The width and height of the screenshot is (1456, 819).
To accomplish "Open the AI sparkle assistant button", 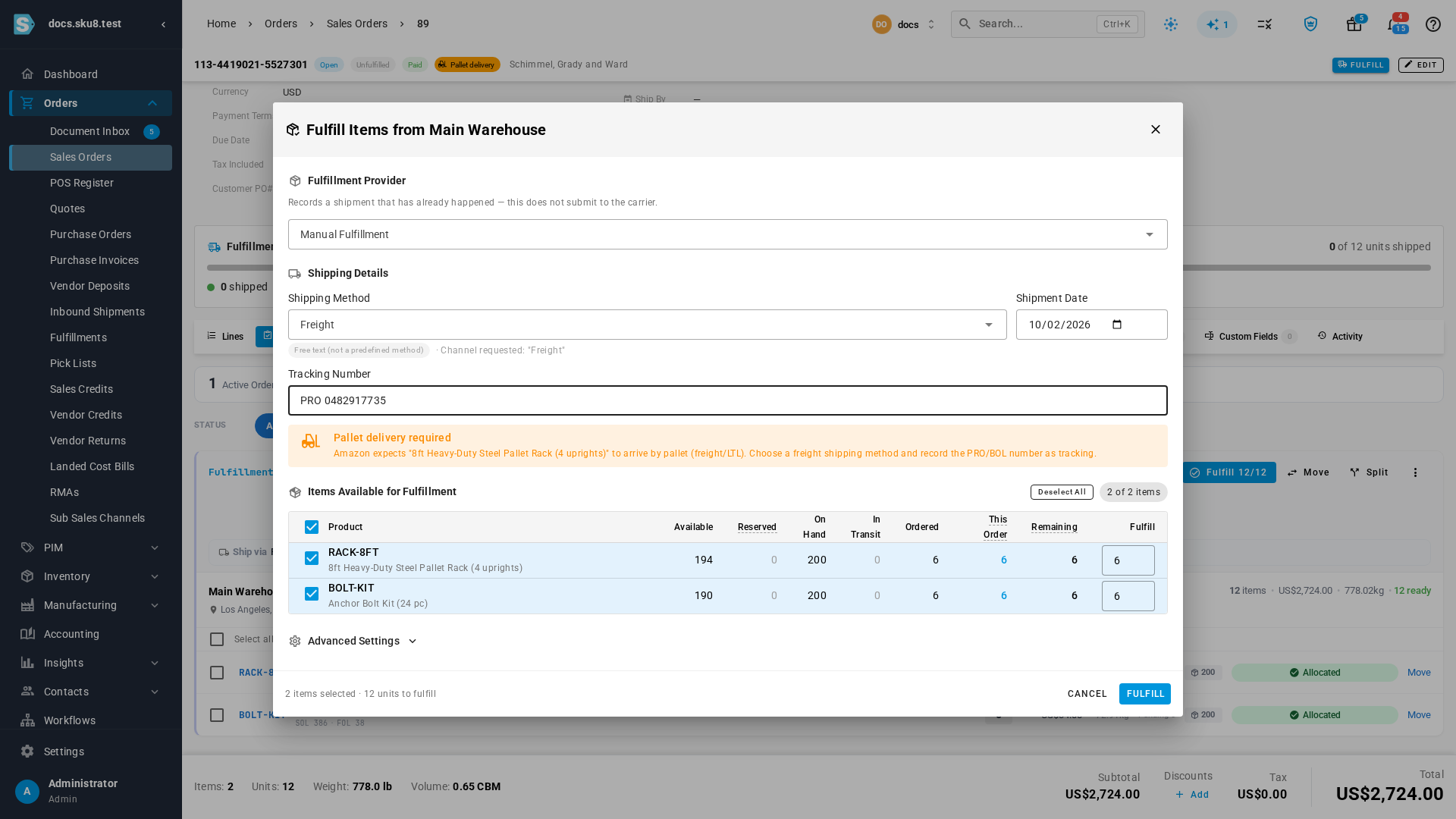I will (1217, 24).
